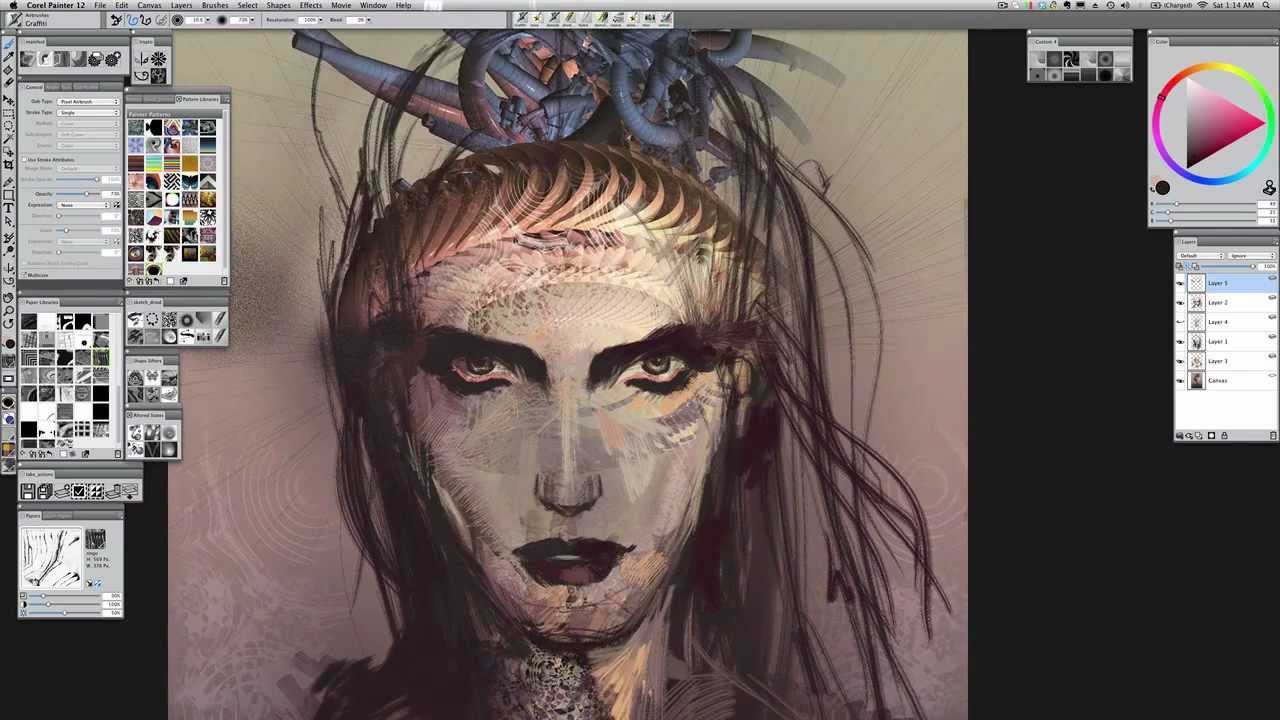Select the Crop tool
Screen dimensions: 1280x720
tap(9, 164)
